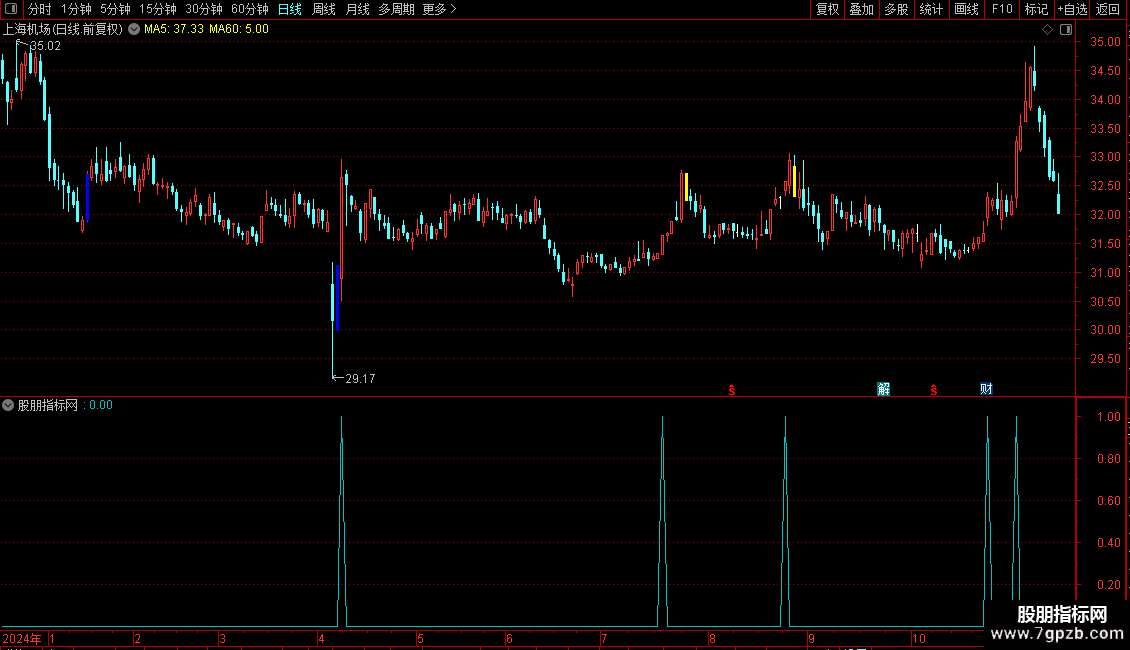This screenshot has width=1130, height=650.
Task: Expand the 更多 periods menu
Action: (x=440, y=9)
